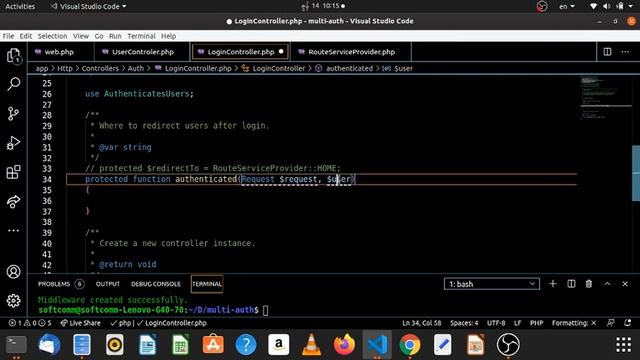Select language mode PHP in status bar
The image size is (640, 360).
pos(536,323)
